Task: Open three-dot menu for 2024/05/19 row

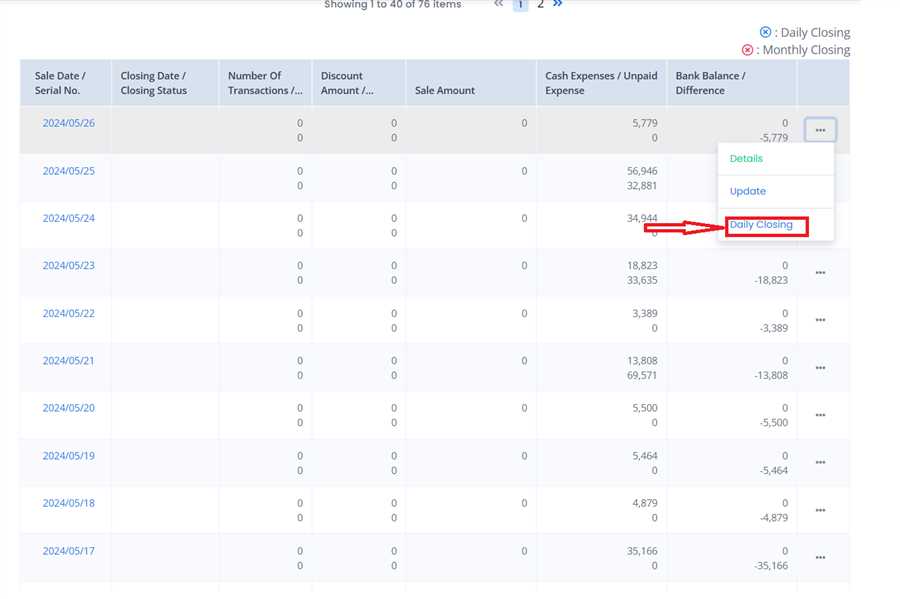Action: coord(820,463)
